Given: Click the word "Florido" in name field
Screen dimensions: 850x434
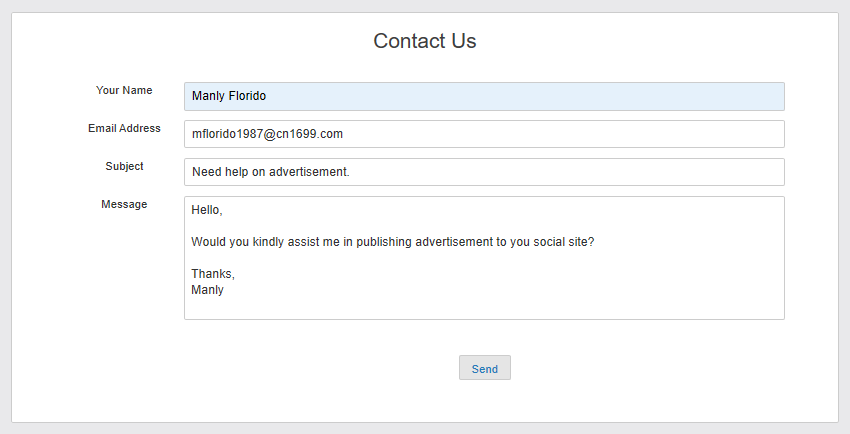Looking at the screenshot, I should pos(246,96).
